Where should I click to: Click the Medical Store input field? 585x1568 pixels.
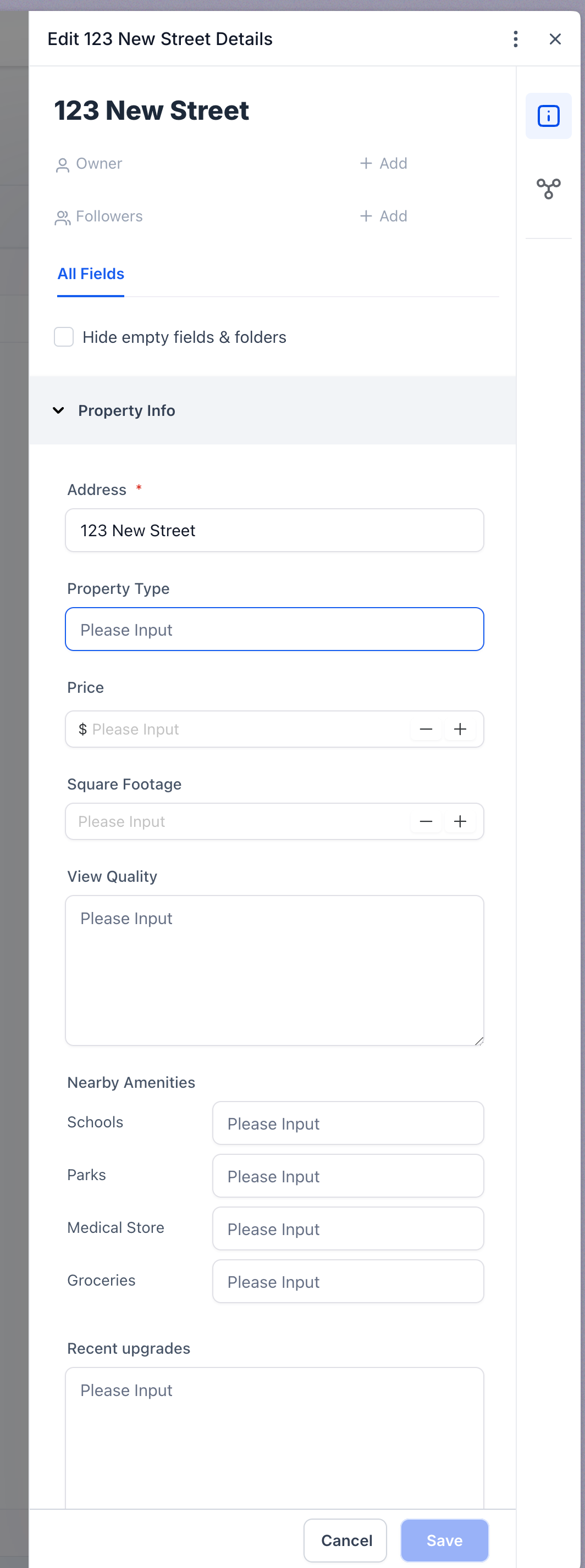coord(347,1228)
